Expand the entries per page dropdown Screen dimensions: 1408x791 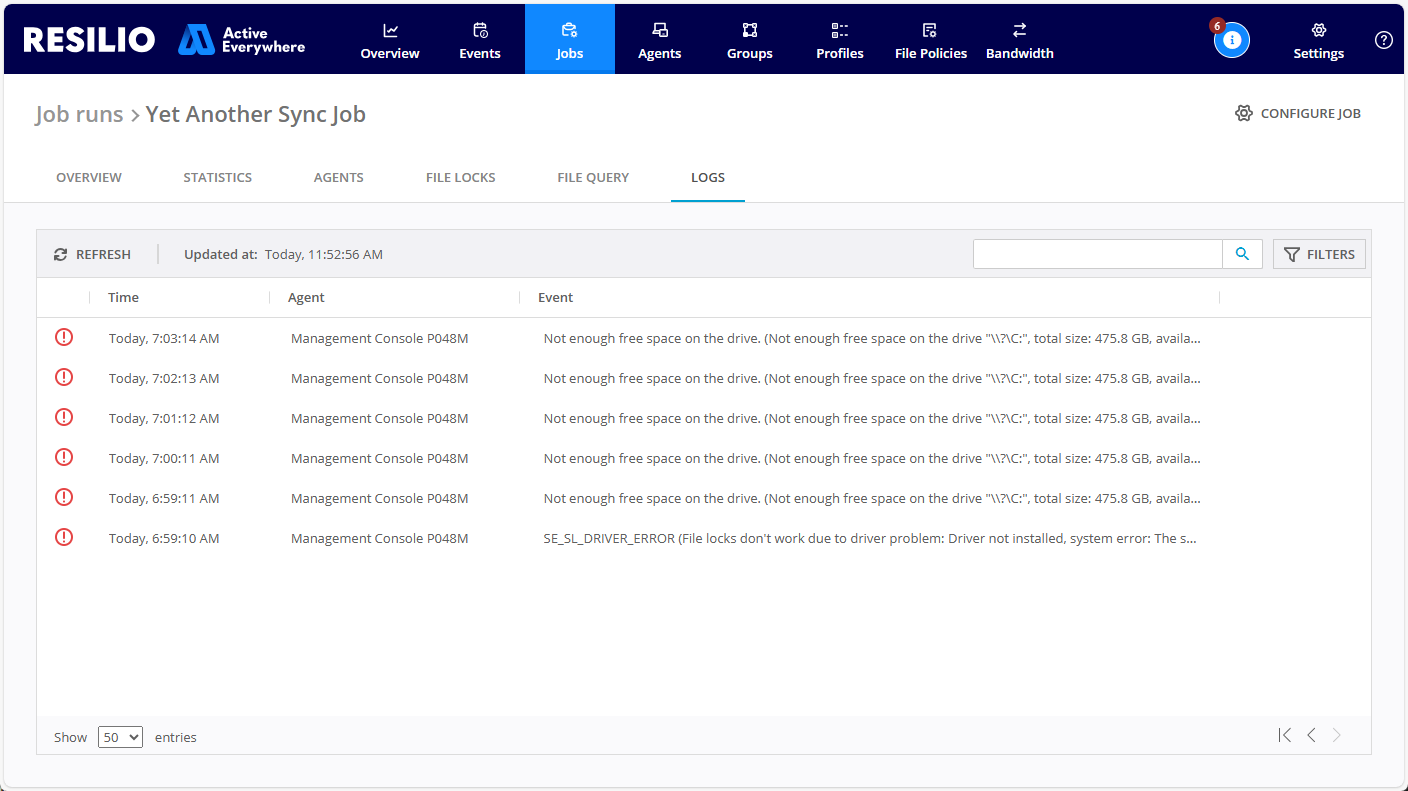click(120, 737)
